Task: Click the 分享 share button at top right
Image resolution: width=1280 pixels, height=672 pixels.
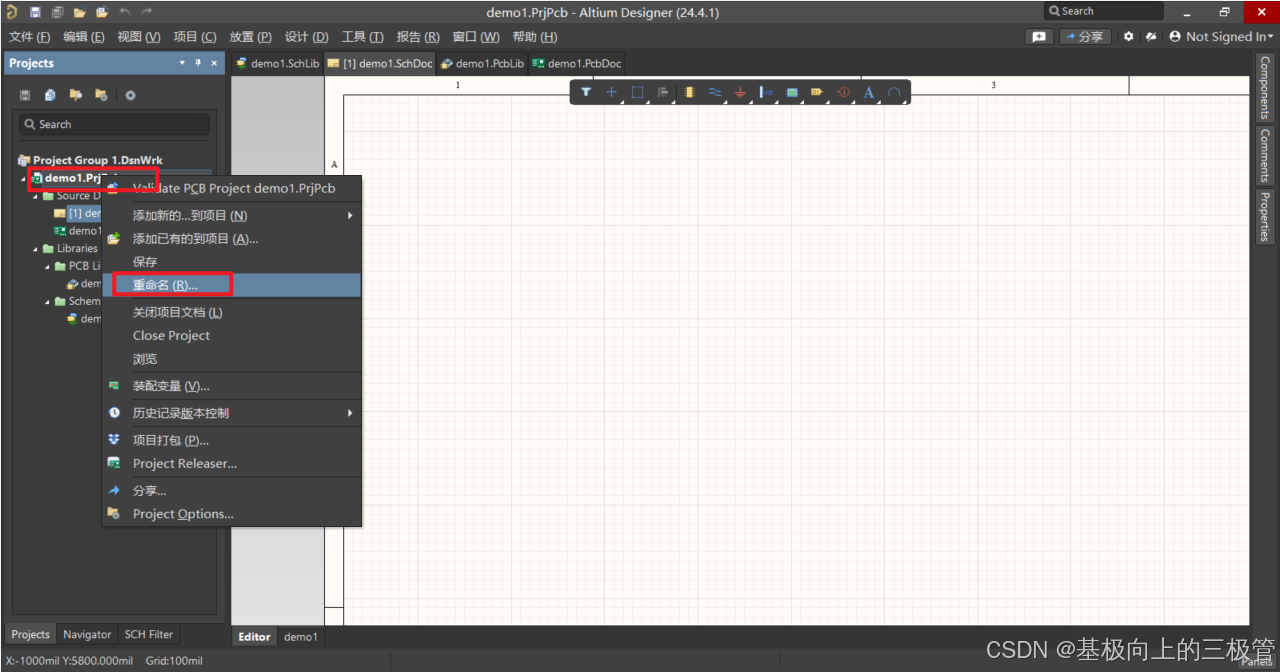Action: click(1085, 36)
